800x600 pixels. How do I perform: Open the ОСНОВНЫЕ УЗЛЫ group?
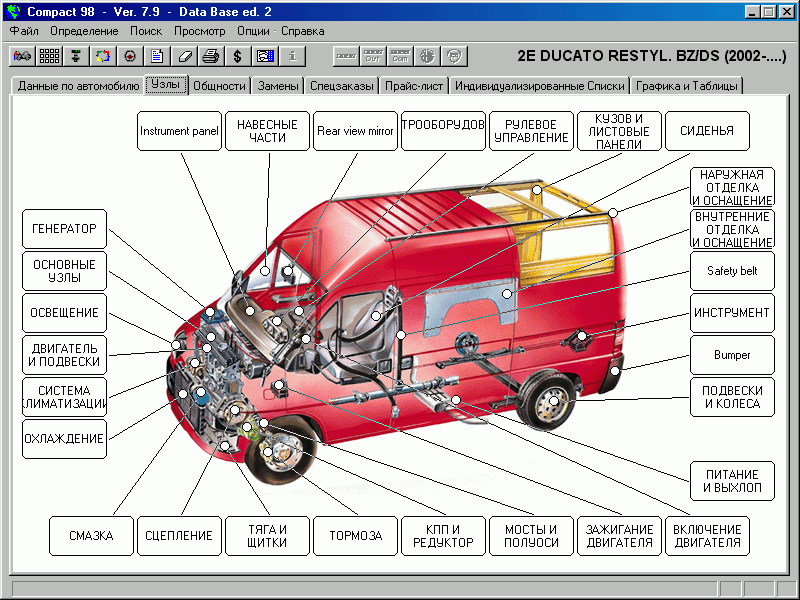tap(64, 271)
